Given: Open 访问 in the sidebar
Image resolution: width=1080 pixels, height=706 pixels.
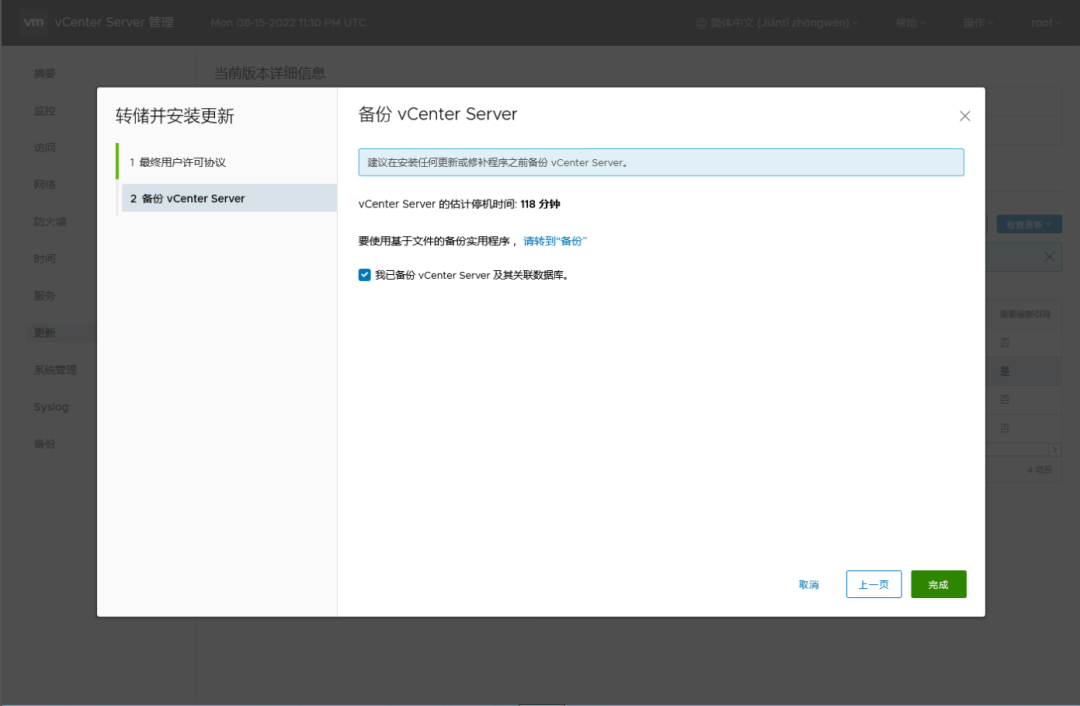Looking at the screenshot, I should point(45,147).
